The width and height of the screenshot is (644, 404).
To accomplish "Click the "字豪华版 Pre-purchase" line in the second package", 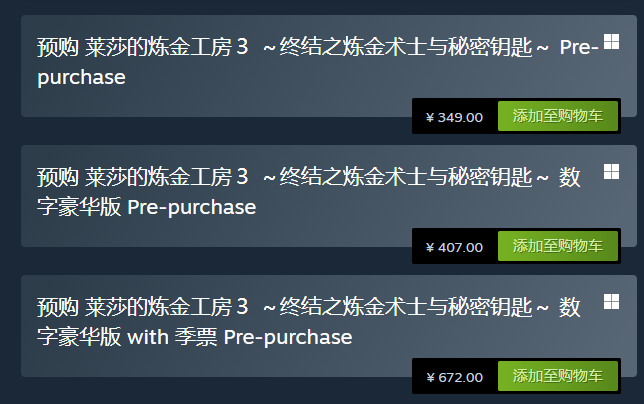I will click(x=146, y=207).
